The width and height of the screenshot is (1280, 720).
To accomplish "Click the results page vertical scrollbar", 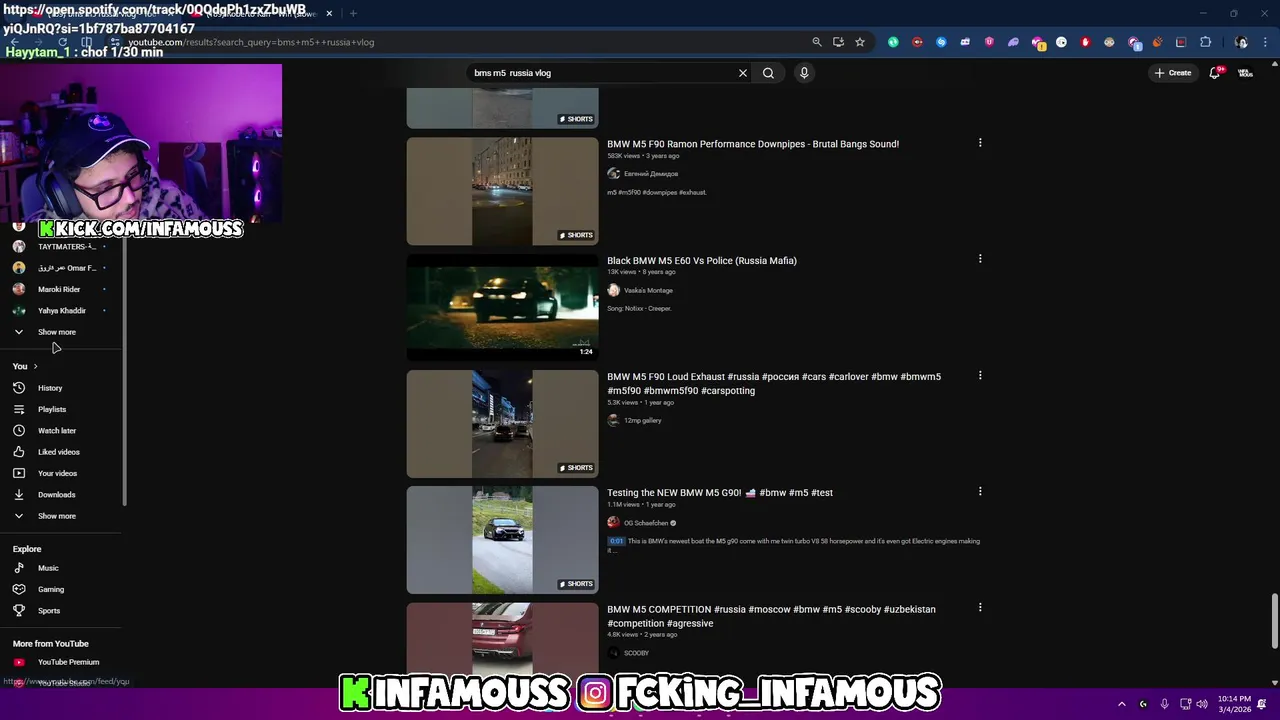I will (x=1274, y=621).
